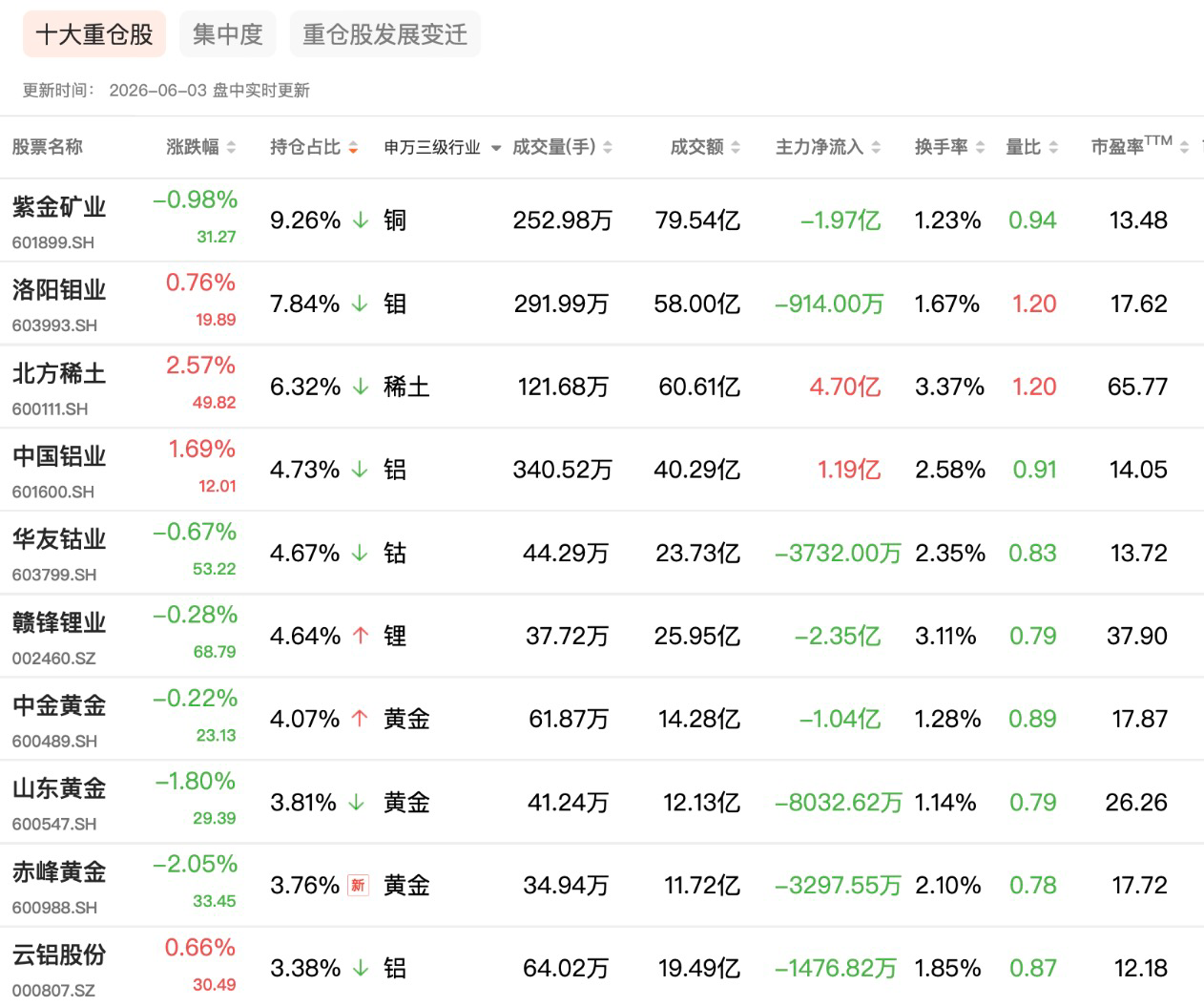This screenshot has width=1204, height=1006.
Task: Click up arrow beside 4.64% holding
Action: [361, 636]
